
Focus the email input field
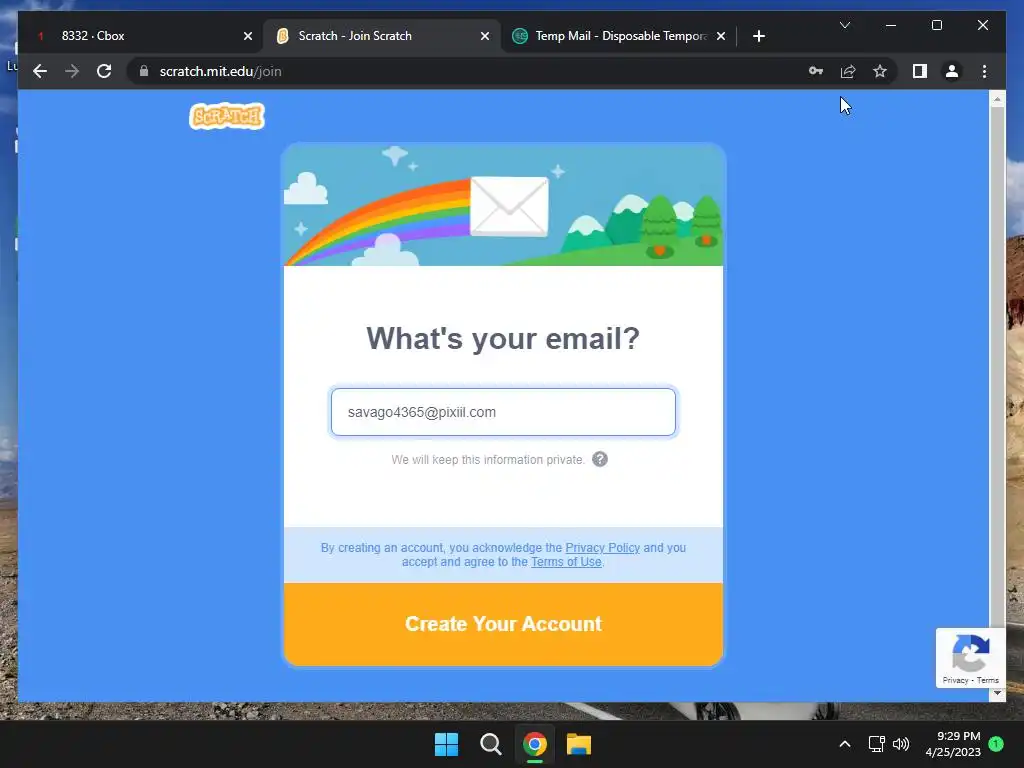click(x=503, y=412)
